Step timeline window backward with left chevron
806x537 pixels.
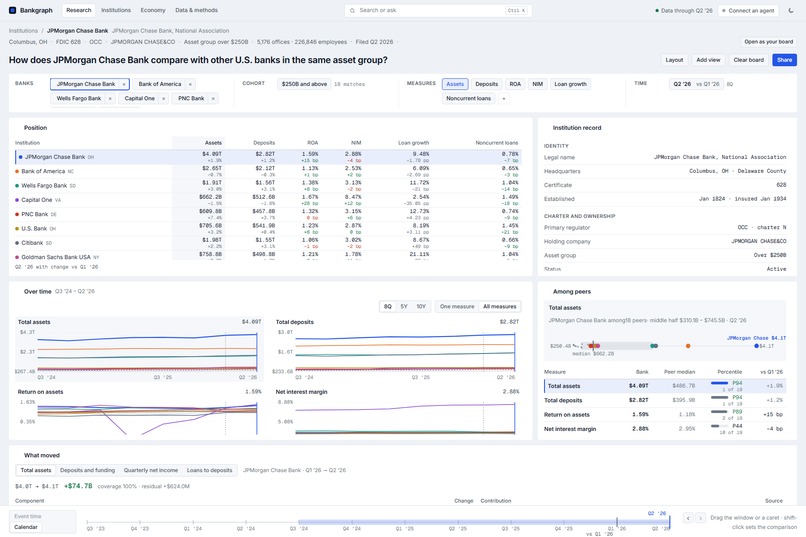[x=688, y=518]
